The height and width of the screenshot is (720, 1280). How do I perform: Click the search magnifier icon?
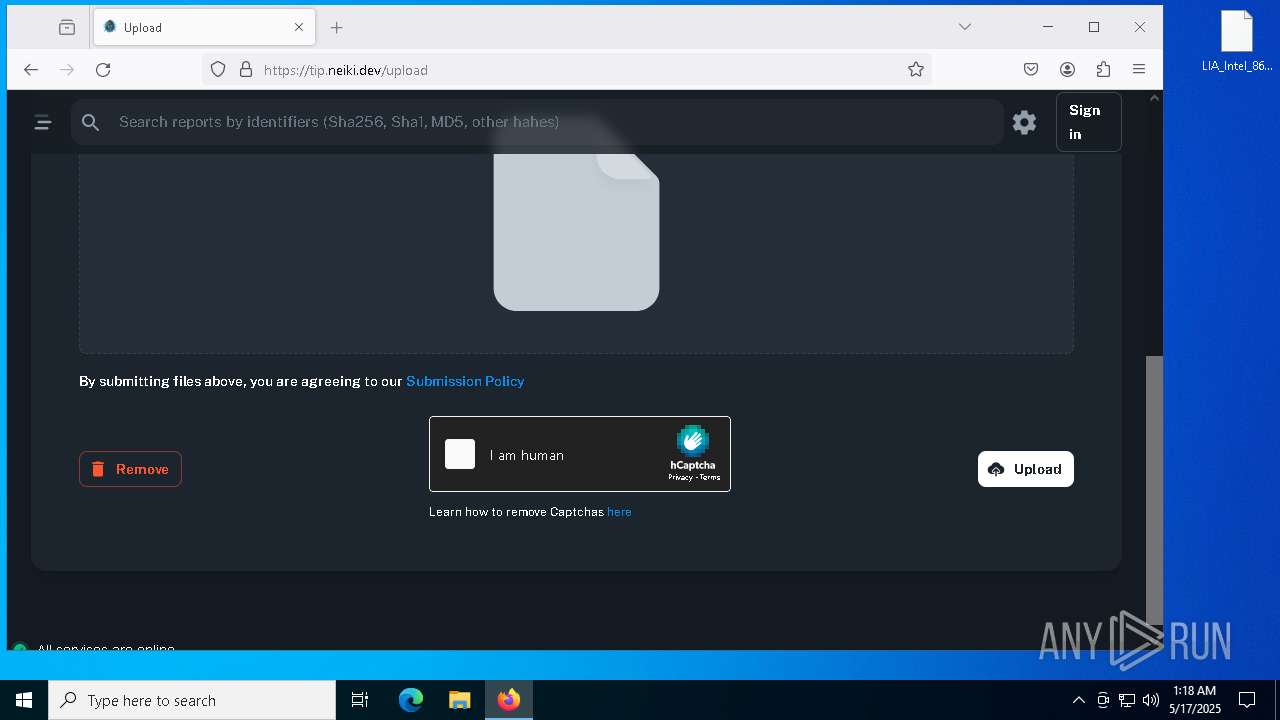pyautogui.click(x=91, y=122)
